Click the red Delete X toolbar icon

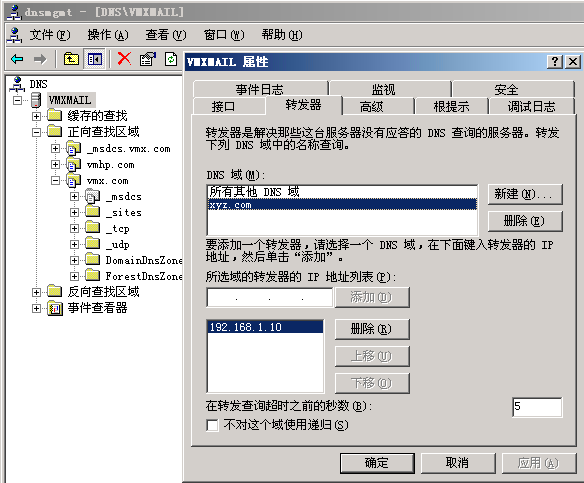coord(124,58)
